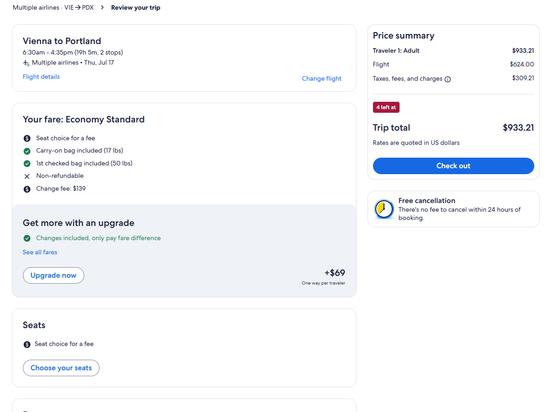Click the green check beside Carry-on bag included
Viewport: 559px width, 412px height.
tap(27, 151)
